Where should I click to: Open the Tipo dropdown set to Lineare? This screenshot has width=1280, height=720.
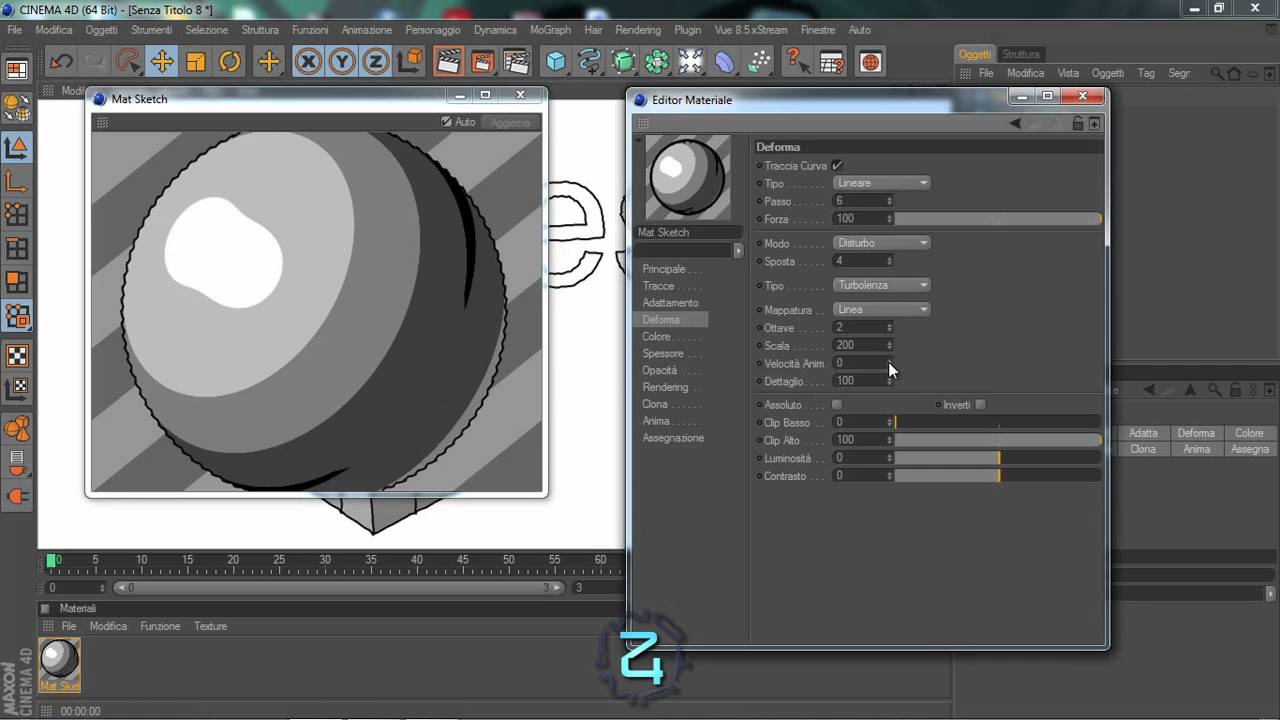[881, 183]
